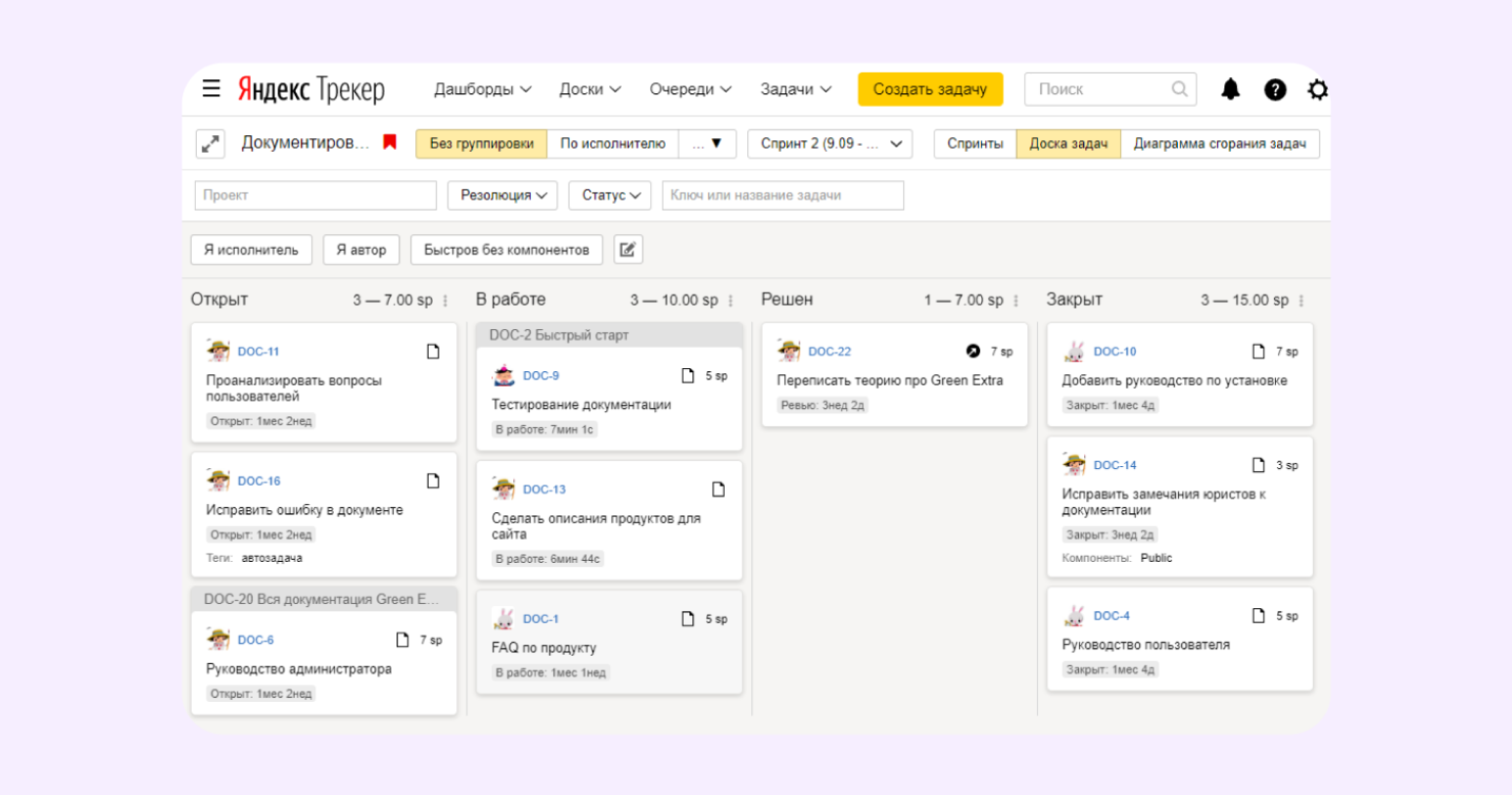
Task: Open the Очереди menu
Action: tap(689, 89)
